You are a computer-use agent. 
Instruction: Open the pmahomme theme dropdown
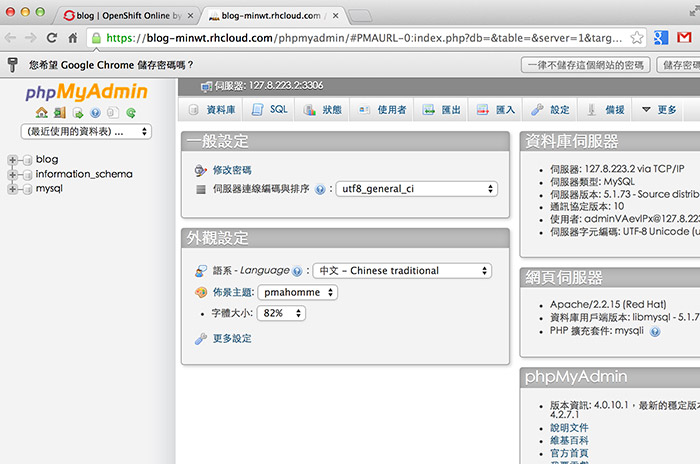click(x=298, y=293)
